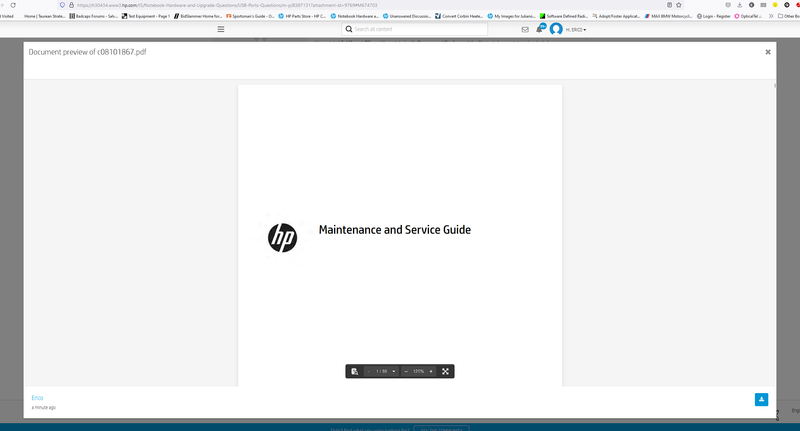Open the browser downloads icon
The width and height of the screenshot is (800, 431).
(x=739, y=5)
